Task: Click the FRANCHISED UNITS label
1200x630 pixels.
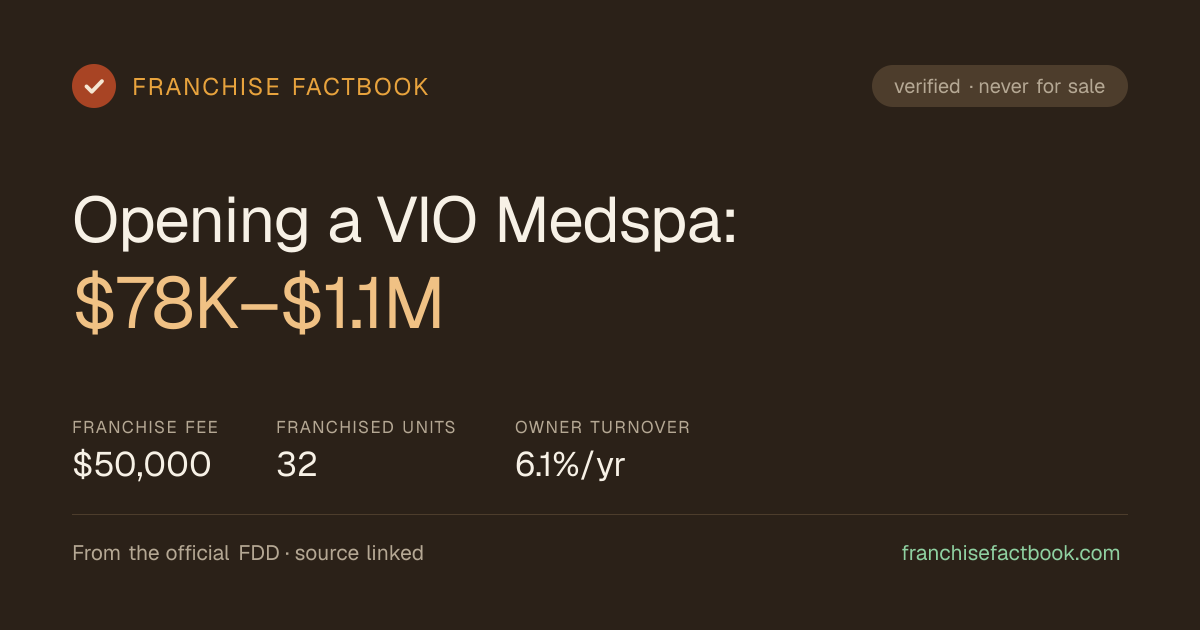Action: [366, 427]
